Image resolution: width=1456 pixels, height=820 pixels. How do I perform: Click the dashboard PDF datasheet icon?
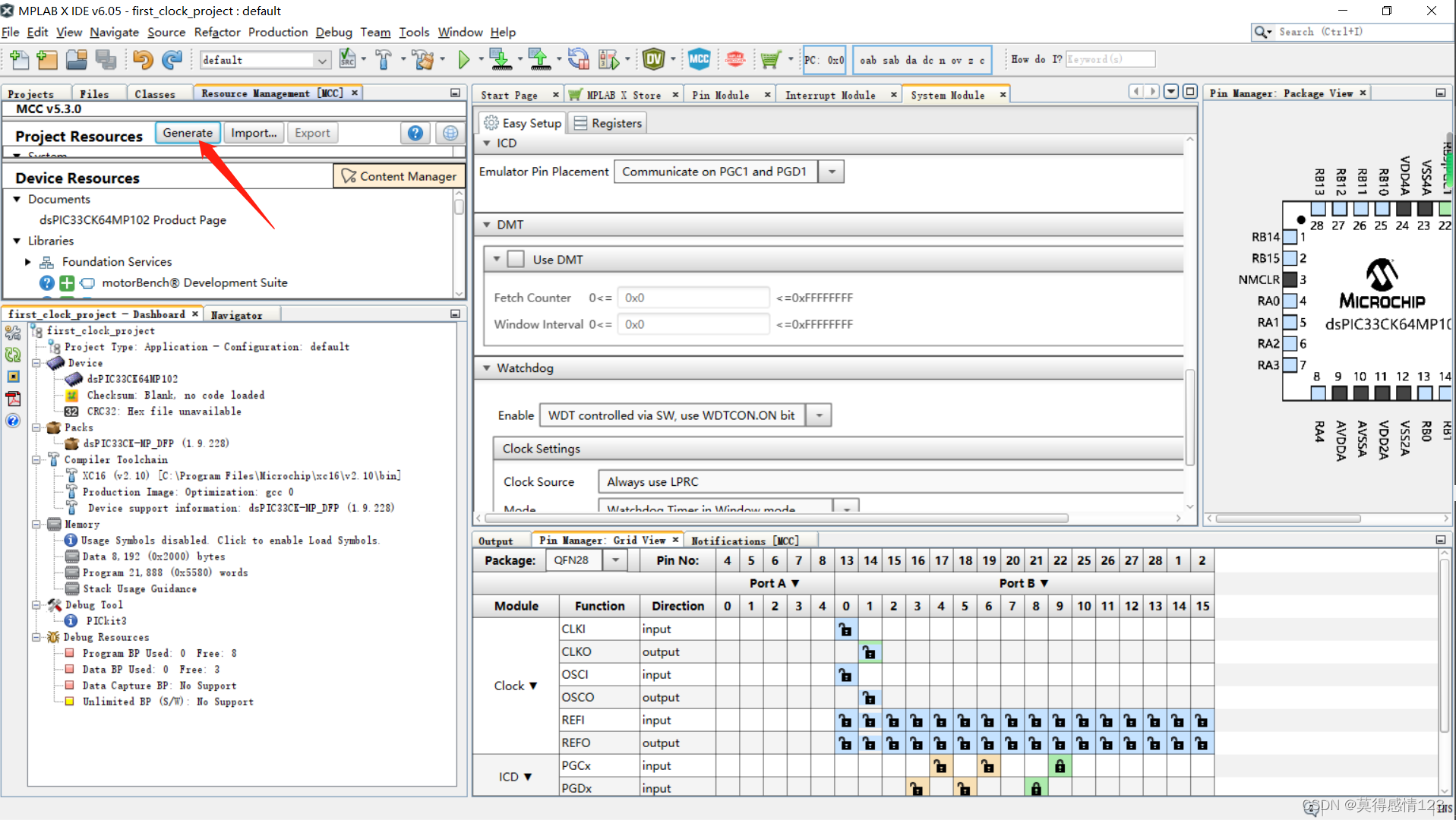[x=13, y=399]
